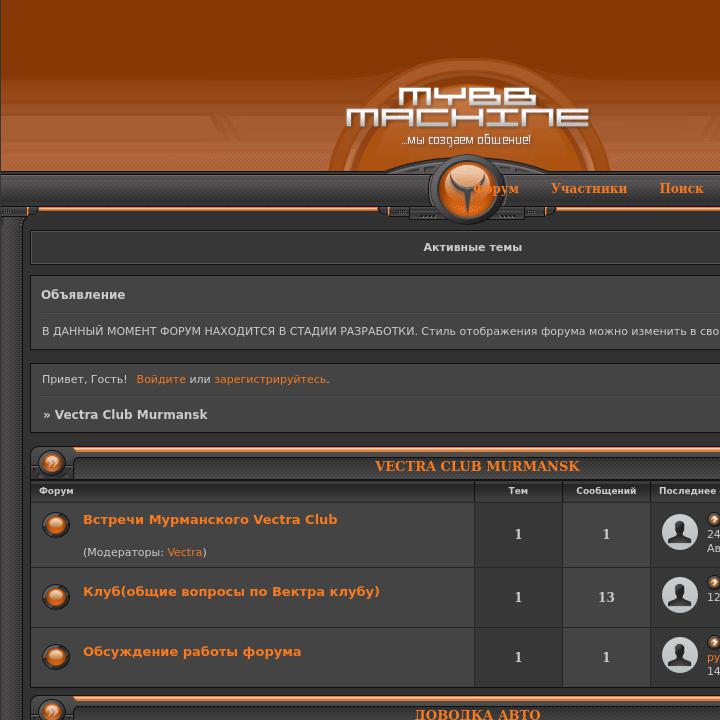Open the Участники navigation item
This screenshot has height=720, width=720.
click(589, 188)
